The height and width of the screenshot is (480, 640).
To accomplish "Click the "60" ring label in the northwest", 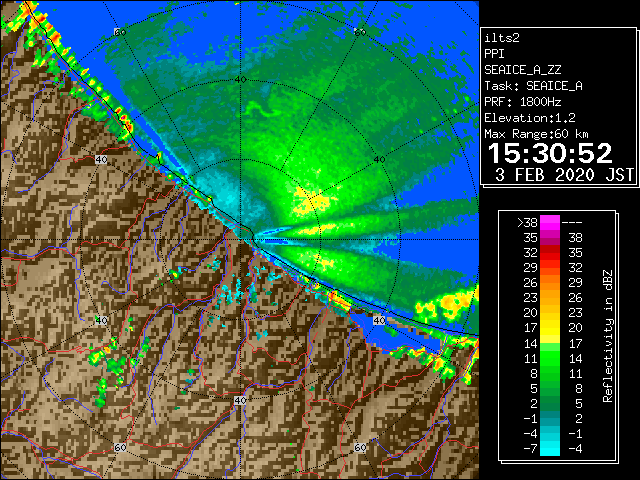I will tap(120, 32).
